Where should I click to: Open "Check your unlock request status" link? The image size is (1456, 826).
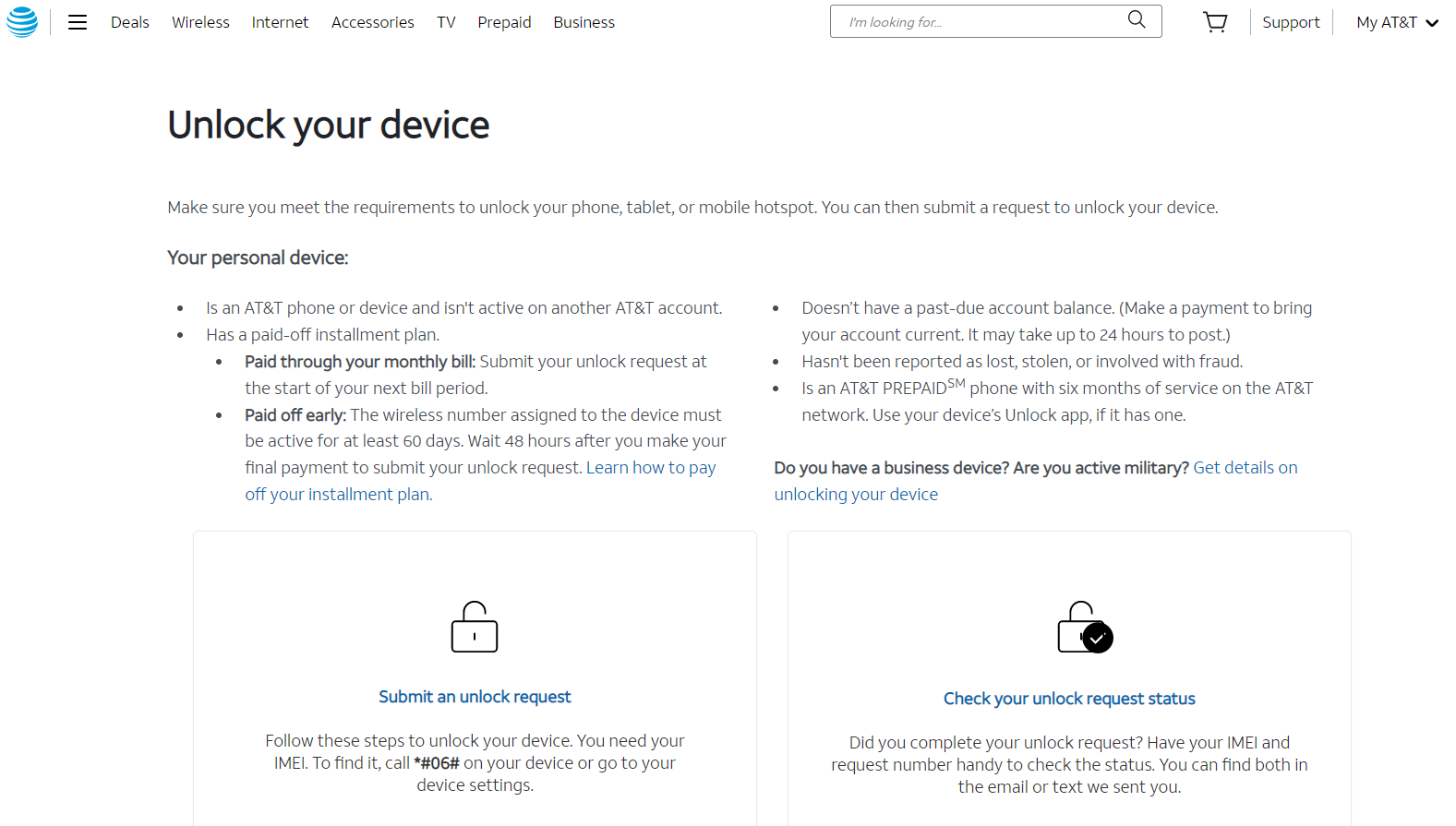pos(1069,699)
